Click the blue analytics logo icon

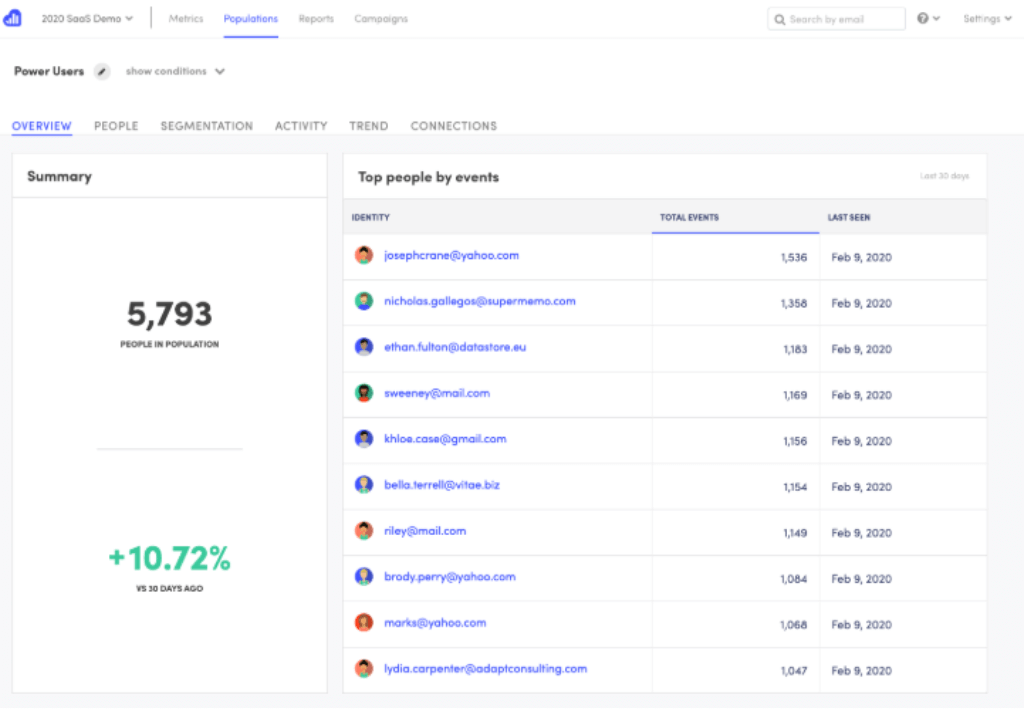[12, 18]
